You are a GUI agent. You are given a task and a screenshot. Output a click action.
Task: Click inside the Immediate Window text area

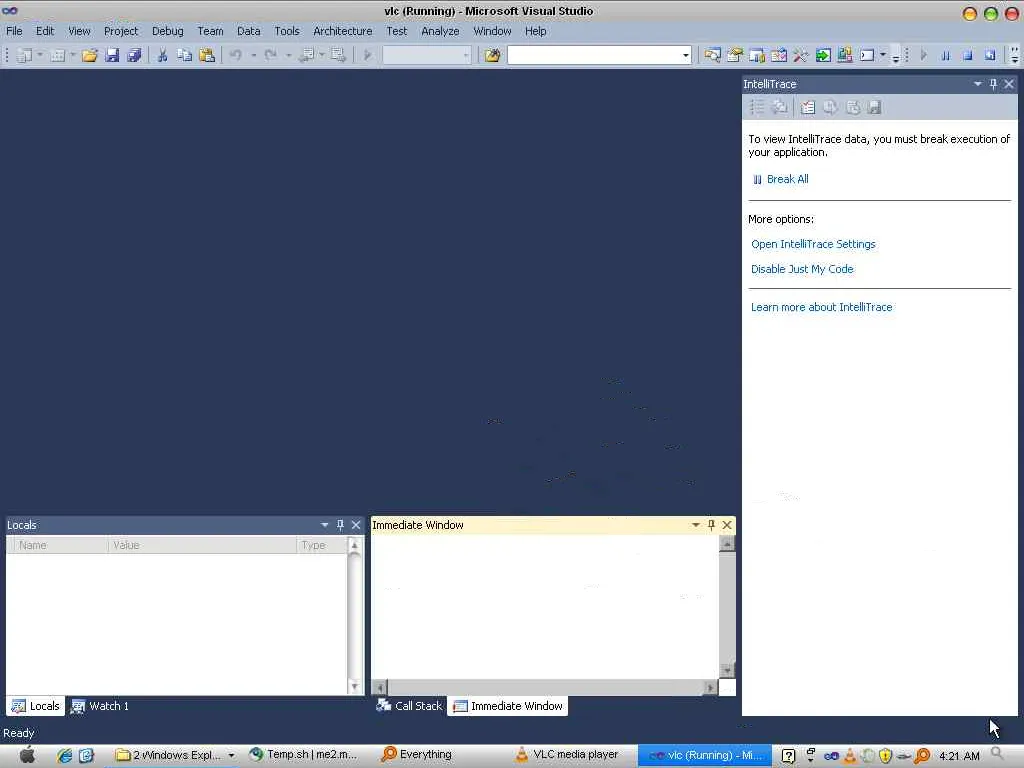pos(545,607)
